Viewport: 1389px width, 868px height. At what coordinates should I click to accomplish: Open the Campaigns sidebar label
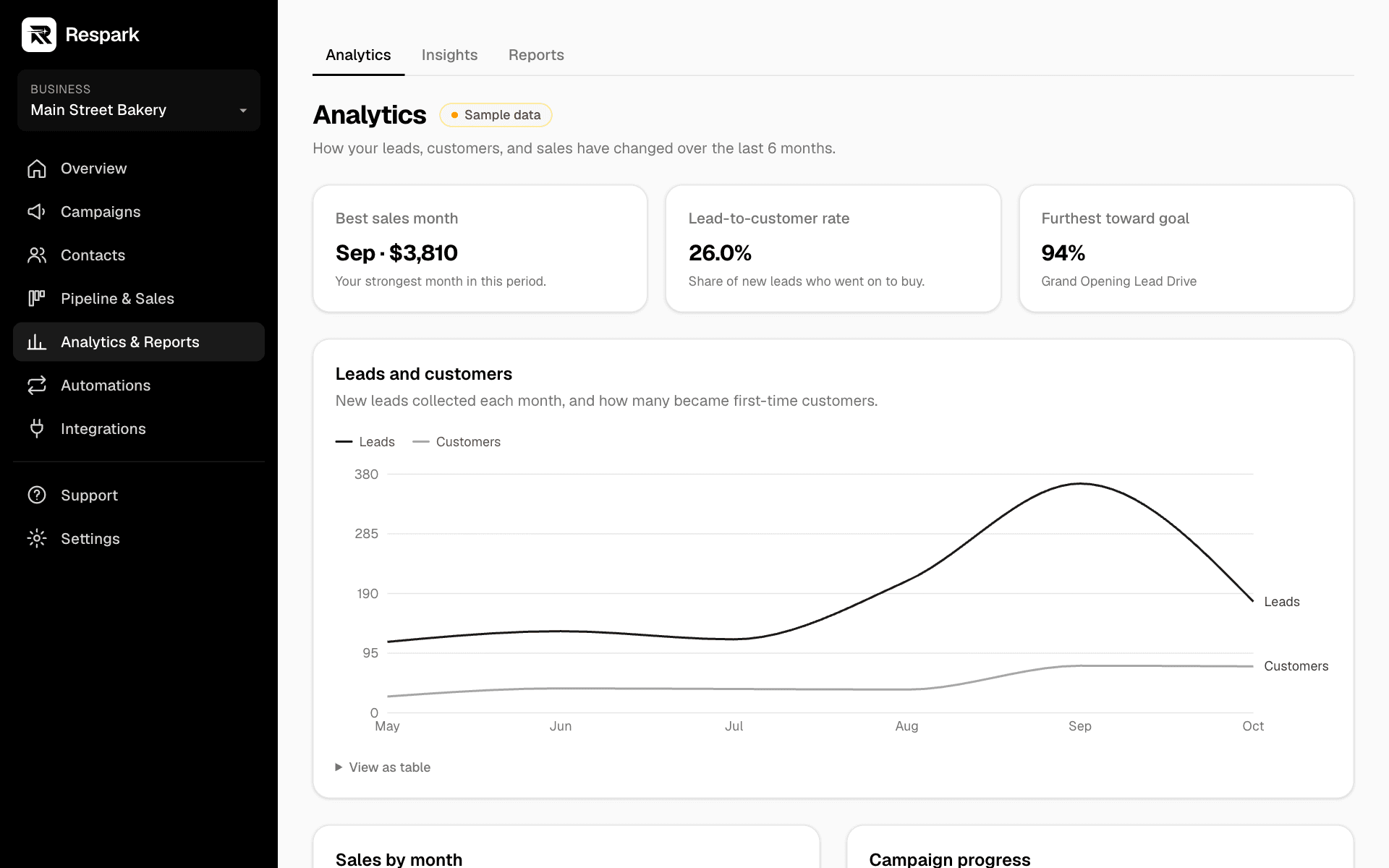[x=101, y=212]
